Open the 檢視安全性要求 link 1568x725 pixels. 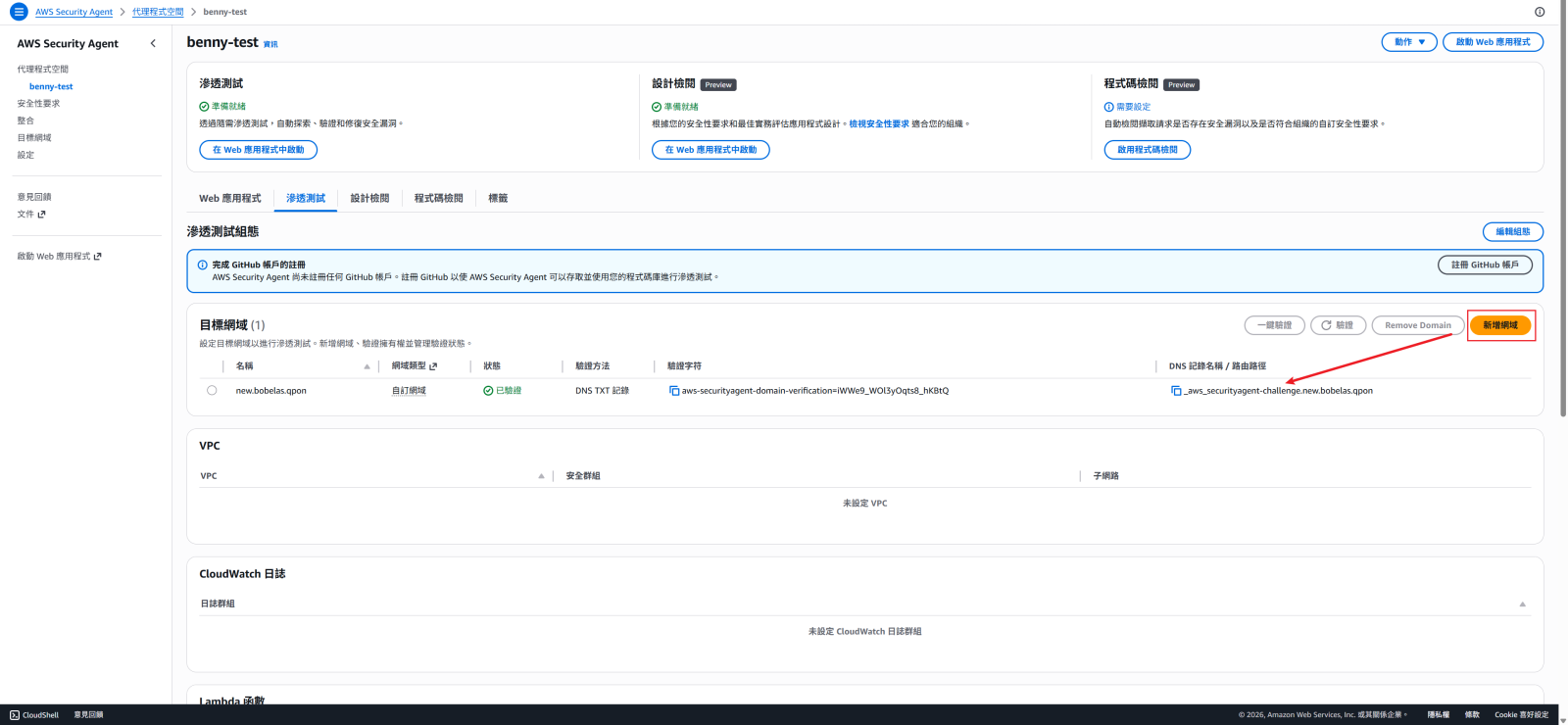(x=879, y=124)
